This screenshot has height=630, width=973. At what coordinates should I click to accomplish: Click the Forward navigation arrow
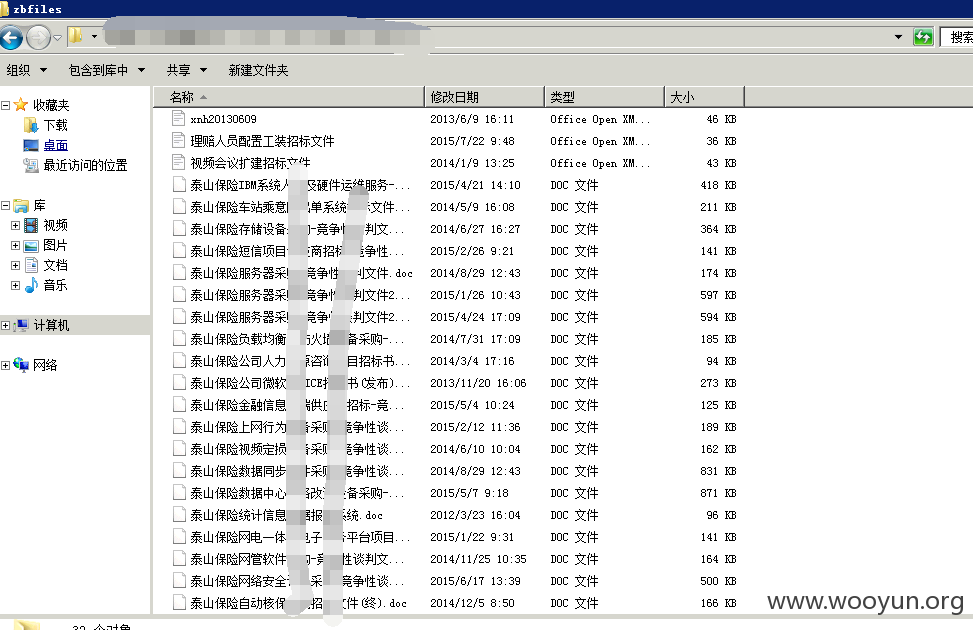click(x=38, y=37)
